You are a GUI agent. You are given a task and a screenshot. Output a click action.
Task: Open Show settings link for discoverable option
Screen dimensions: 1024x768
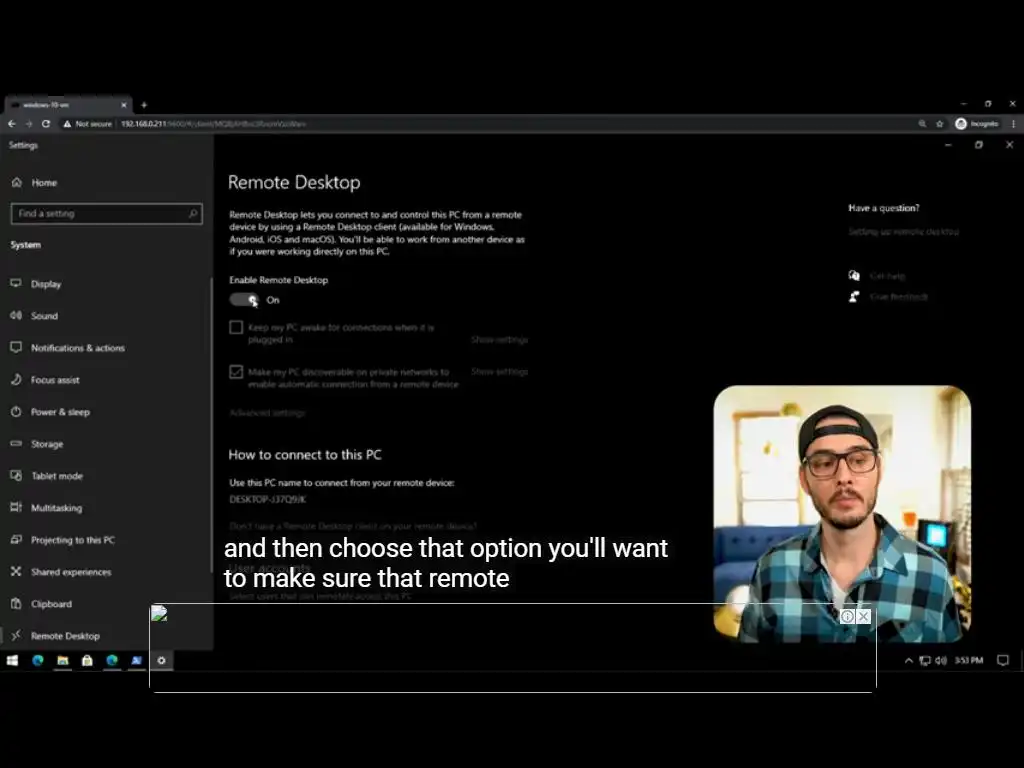pos(500,372)
